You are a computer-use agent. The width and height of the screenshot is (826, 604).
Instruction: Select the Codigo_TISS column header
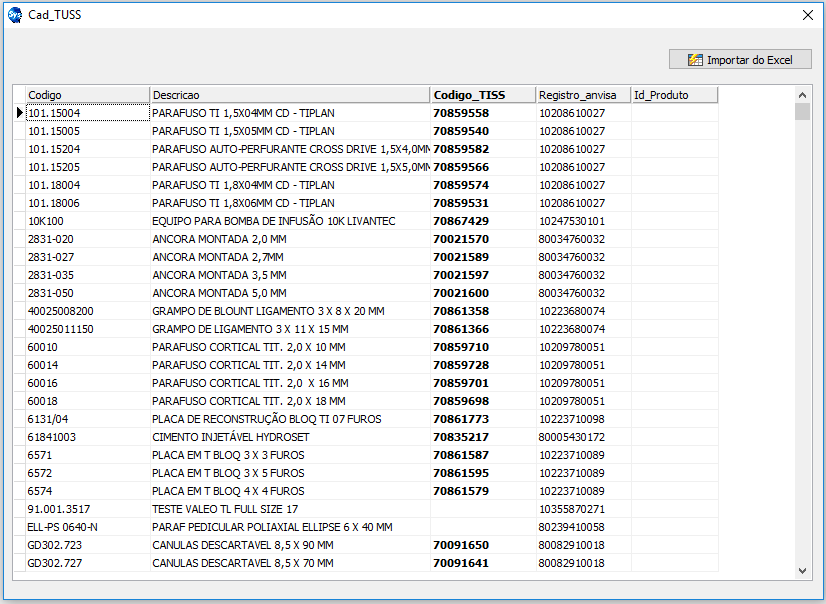(x=482, y=95)
